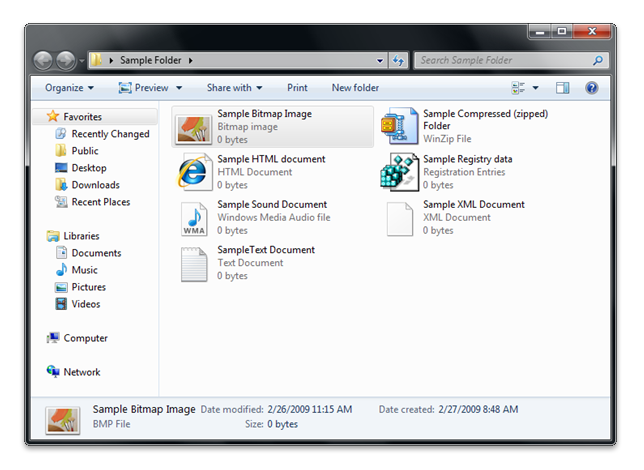Select Network in navigation pane
This screenshot has width=644, height=470.
[x=82, y=372]
